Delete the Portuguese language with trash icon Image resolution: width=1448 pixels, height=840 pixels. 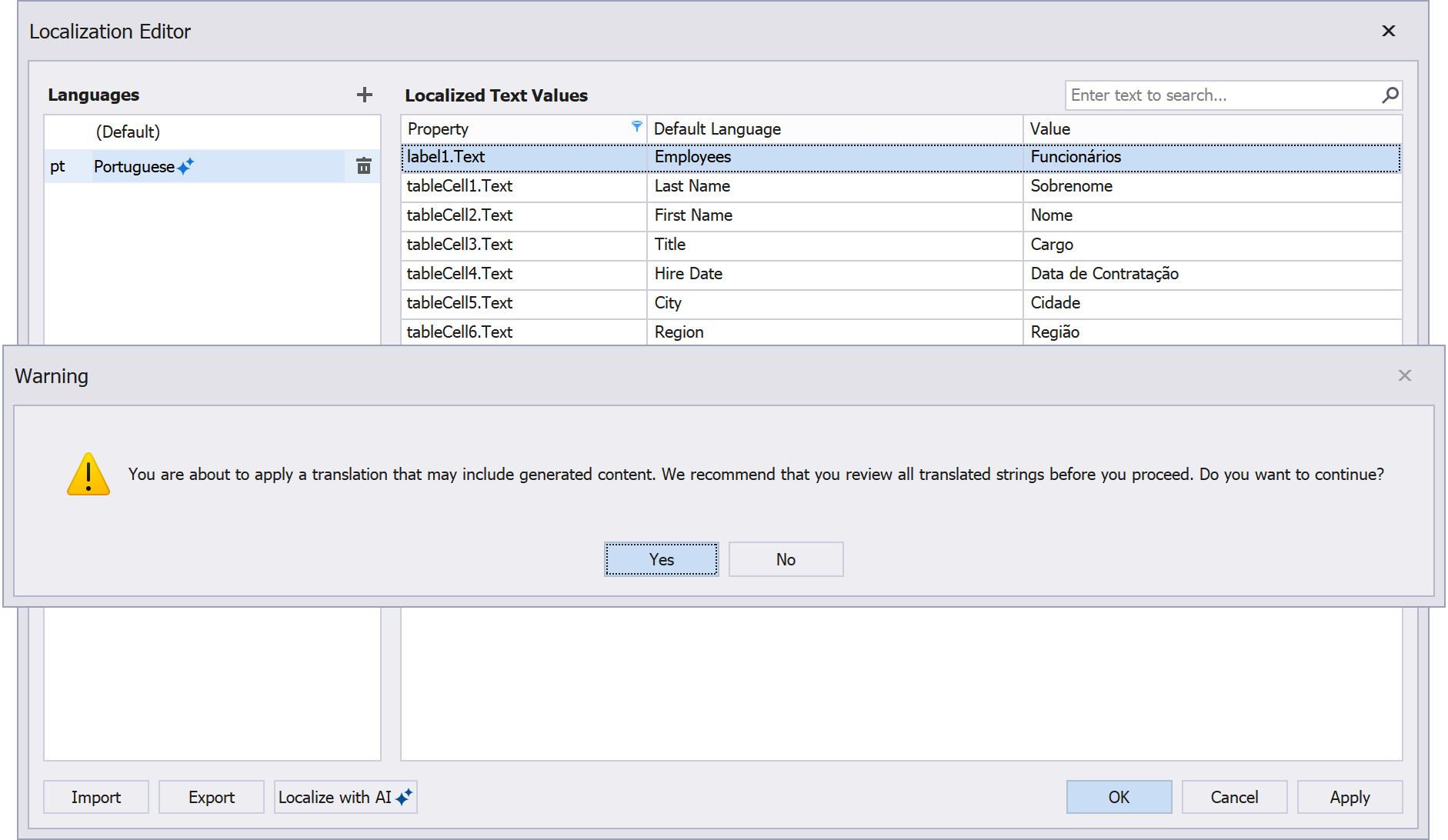pos(364,165)
